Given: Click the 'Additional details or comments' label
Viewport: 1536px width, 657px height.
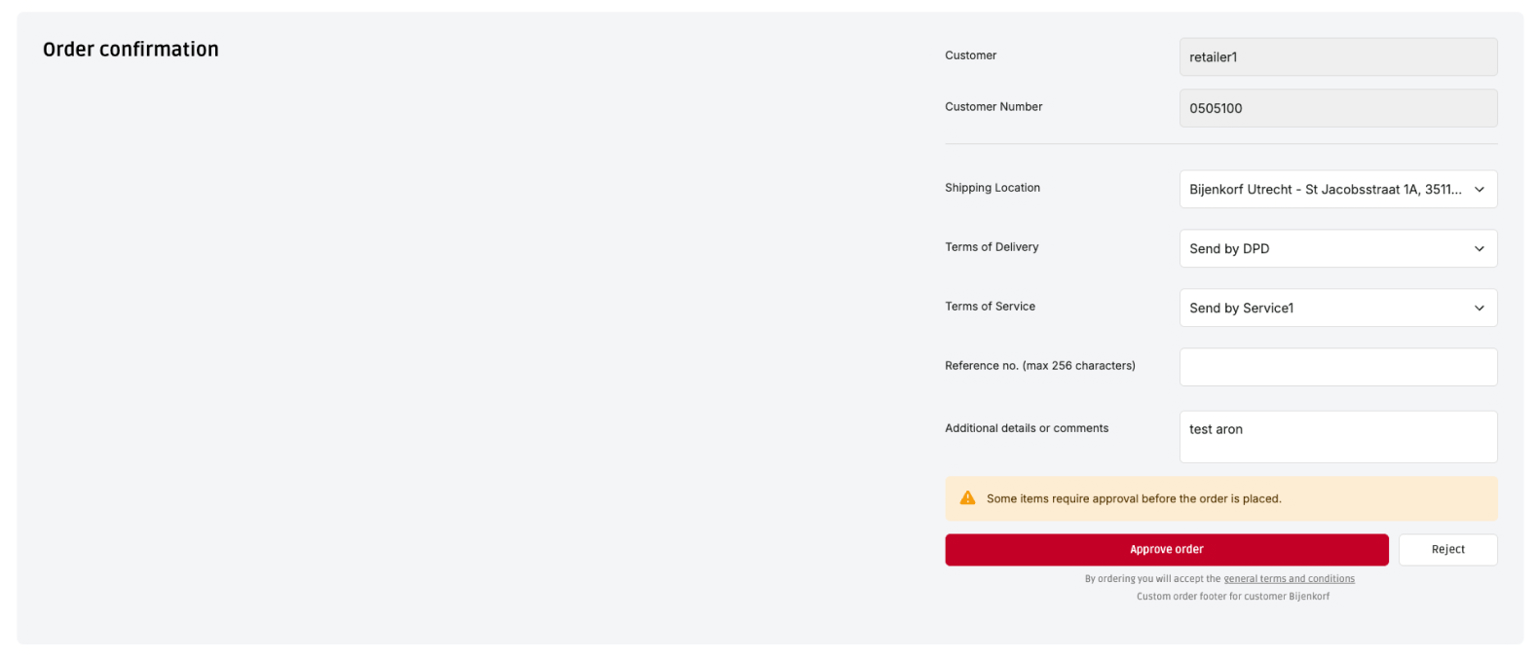Looking at the screenshot, I should (x=1026, y=428).
